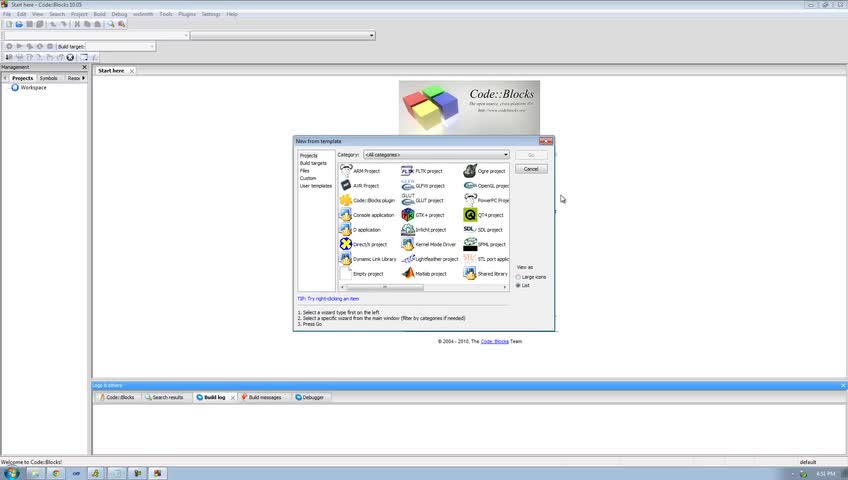This screenshot has height=480, width=848.
Task: Select the SDL project template
Action: tap(483, 230)
